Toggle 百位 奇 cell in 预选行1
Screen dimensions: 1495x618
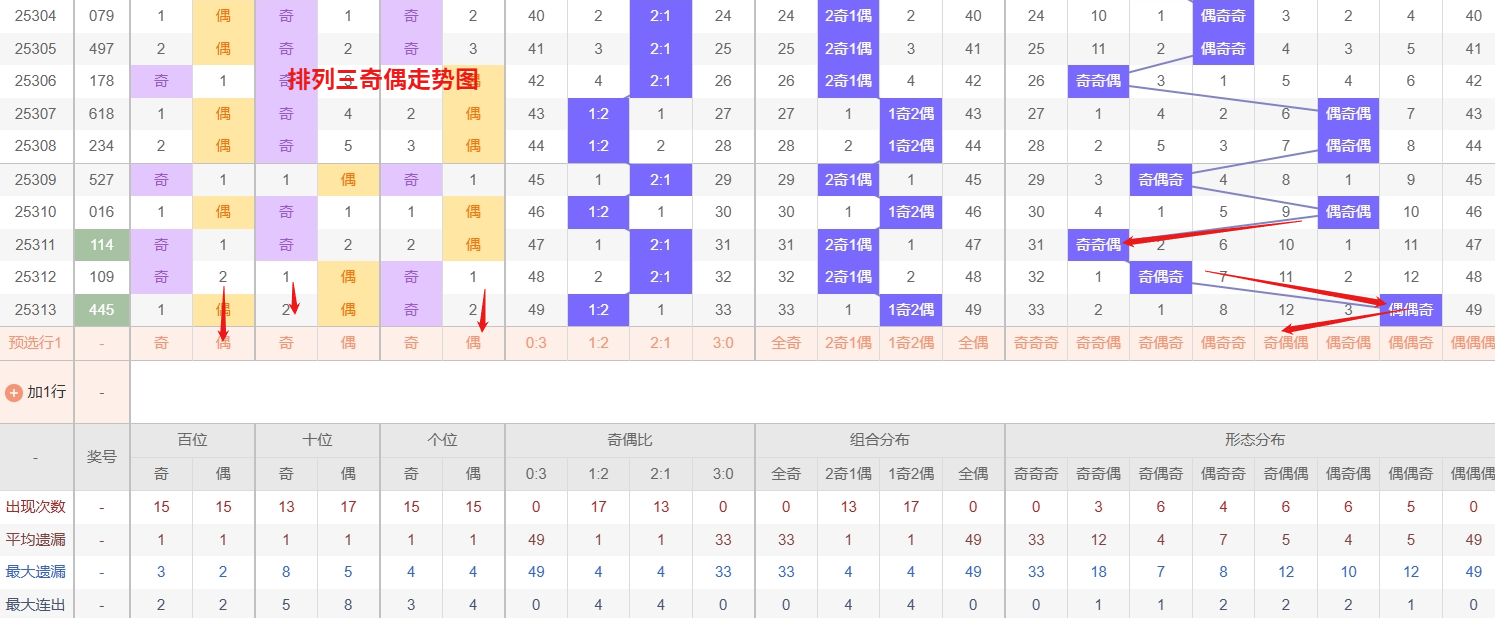pos(161,343)
